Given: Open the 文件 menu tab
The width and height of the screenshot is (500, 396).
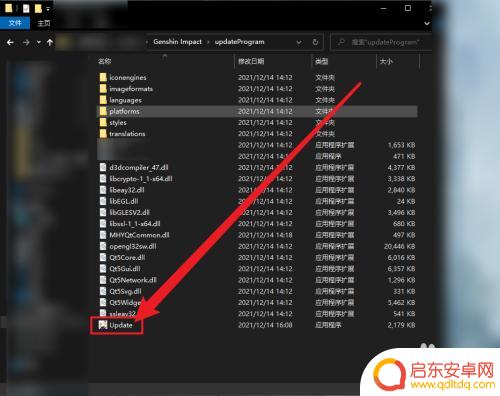Looking at the screenshot, I should (x=15, y=23).
